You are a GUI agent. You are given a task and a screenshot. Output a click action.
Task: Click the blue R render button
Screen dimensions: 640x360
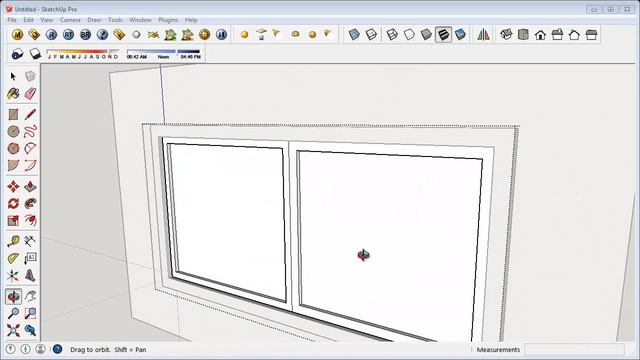pos(51,35)
